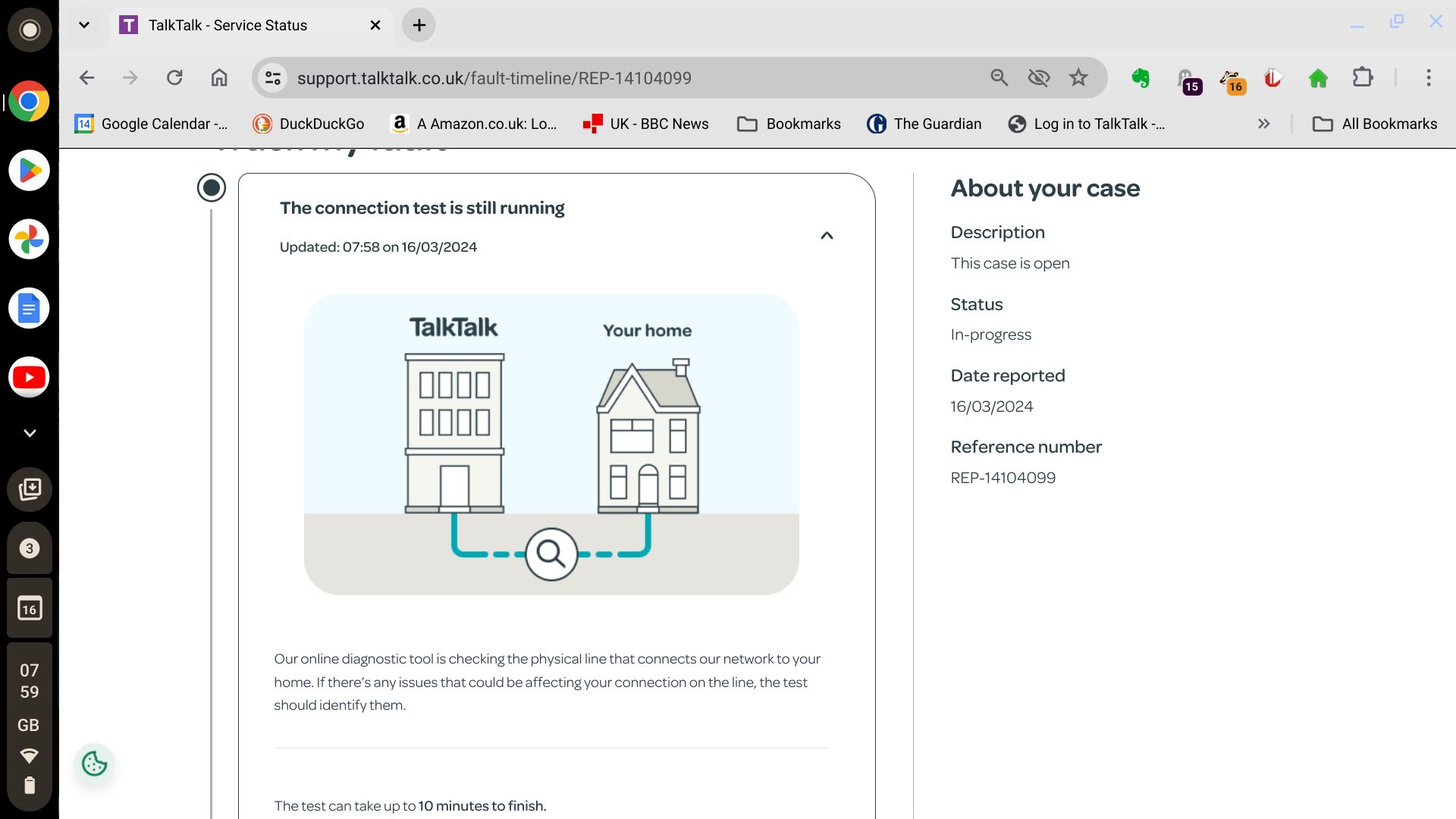The height and width of the screenshot is (819, 1456).
Task: Toggle the hidden-password eye icon
Action: coord(1039,77)
